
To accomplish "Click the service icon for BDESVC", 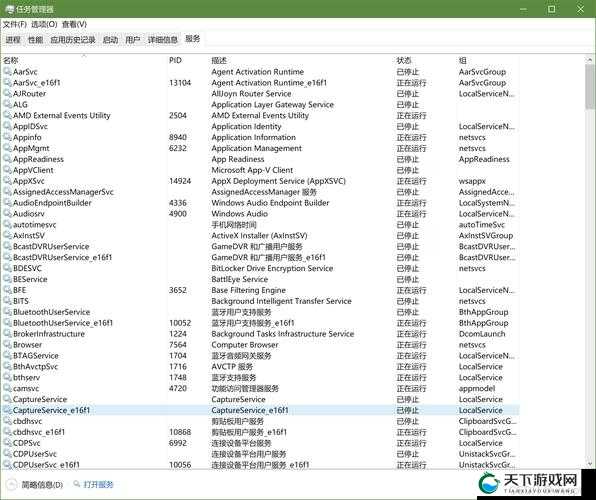I will [x=7, y=268].
